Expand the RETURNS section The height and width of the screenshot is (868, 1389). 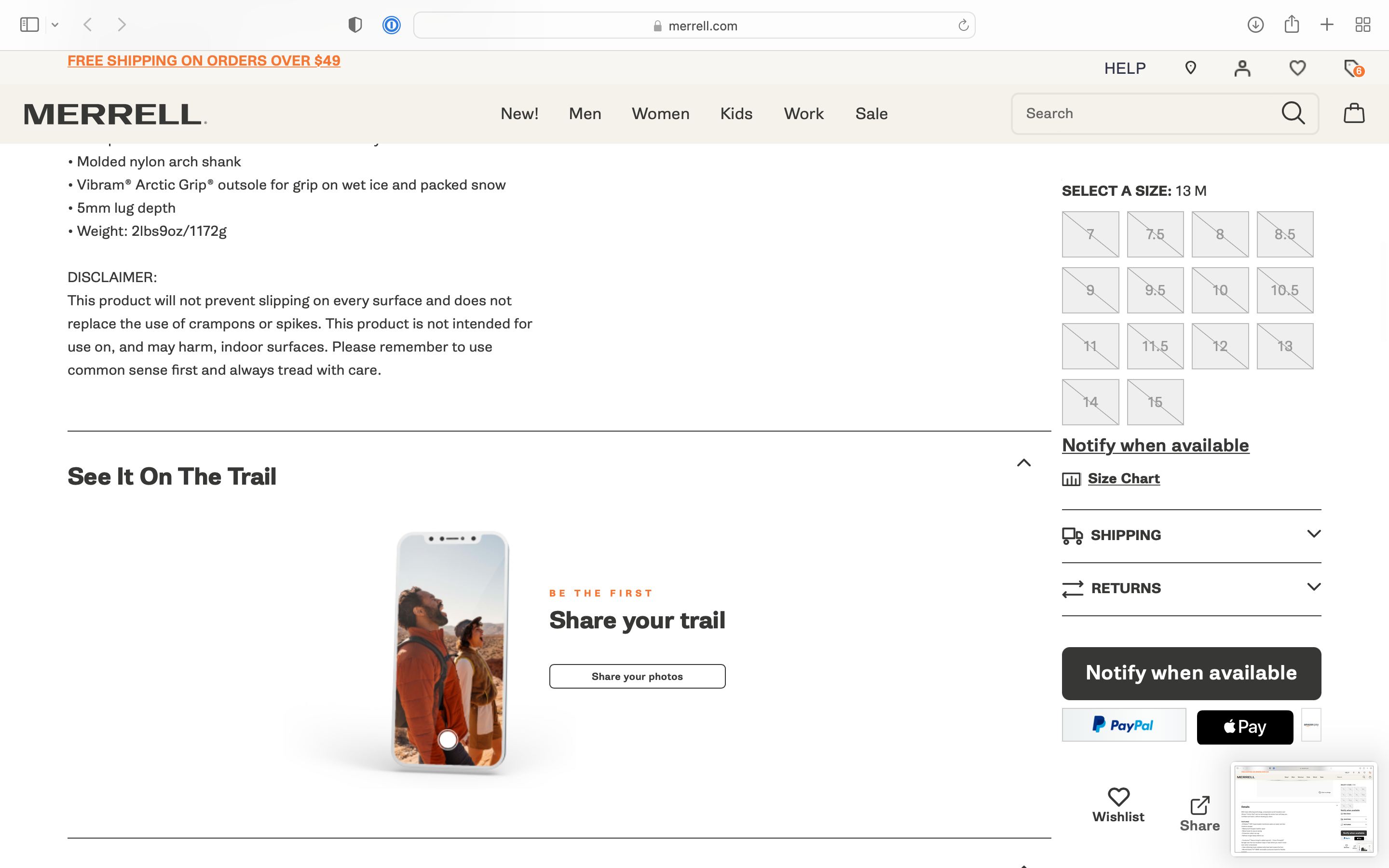[x=1192, y=588]
